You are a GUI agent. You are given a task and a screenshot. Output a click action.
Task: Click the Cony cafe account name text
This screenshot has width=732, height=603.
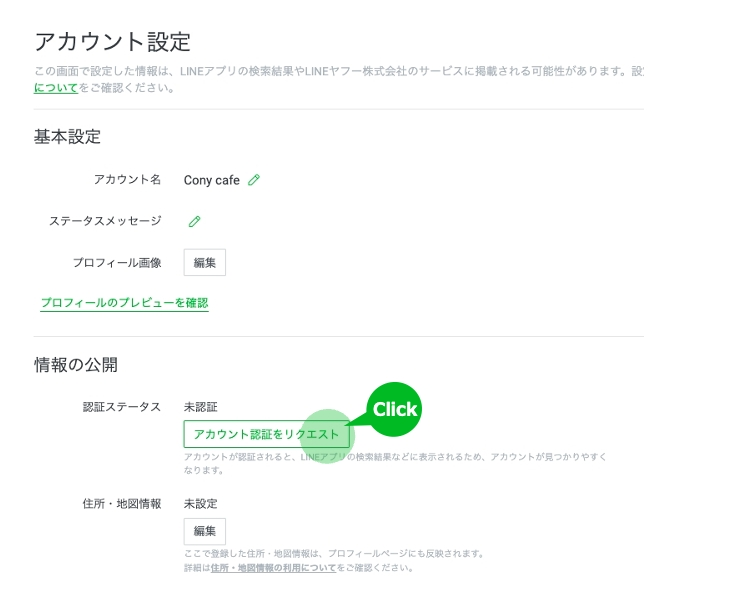point(212,180)
